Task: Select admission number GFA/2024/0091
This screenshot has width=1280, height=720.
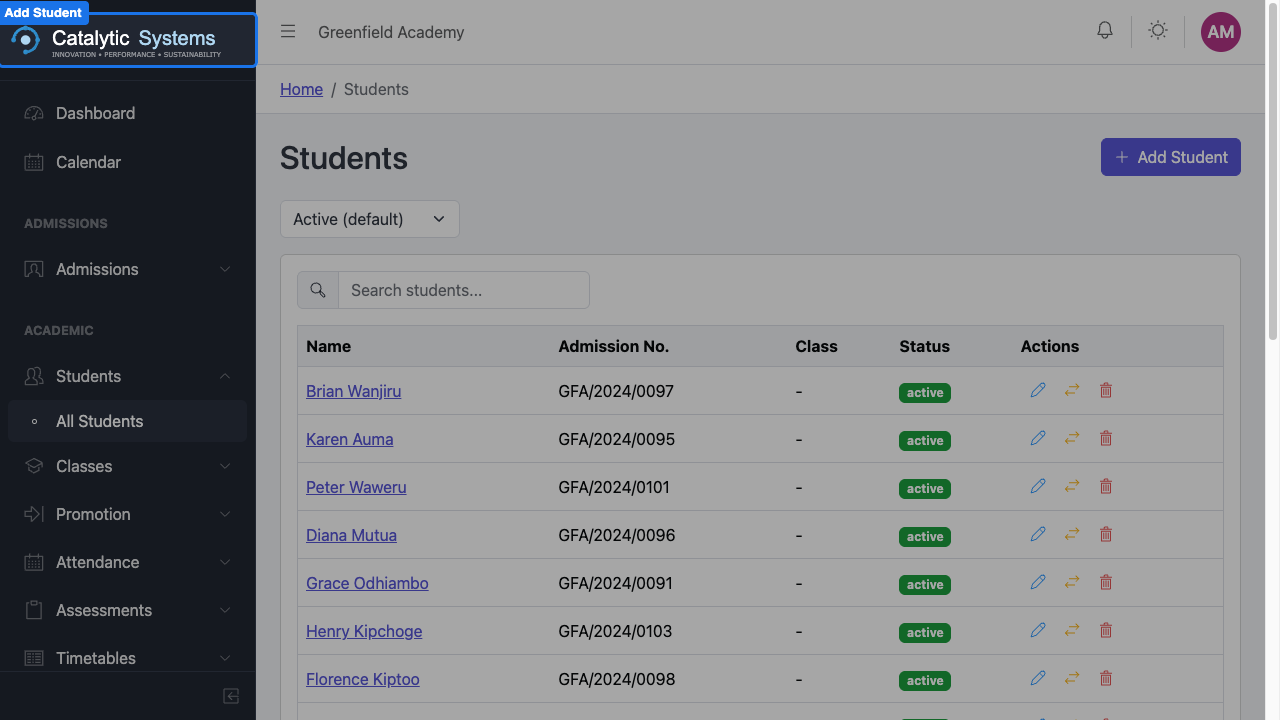Action: click(615, 583)
